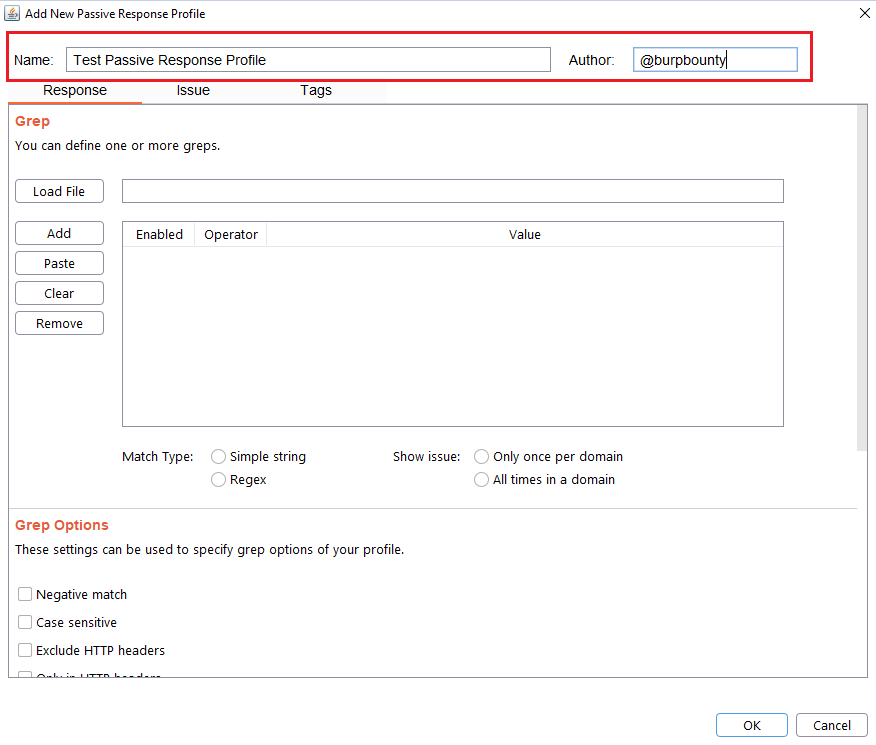
Task: Switch to the Issue tab
Action: [193, 90]
